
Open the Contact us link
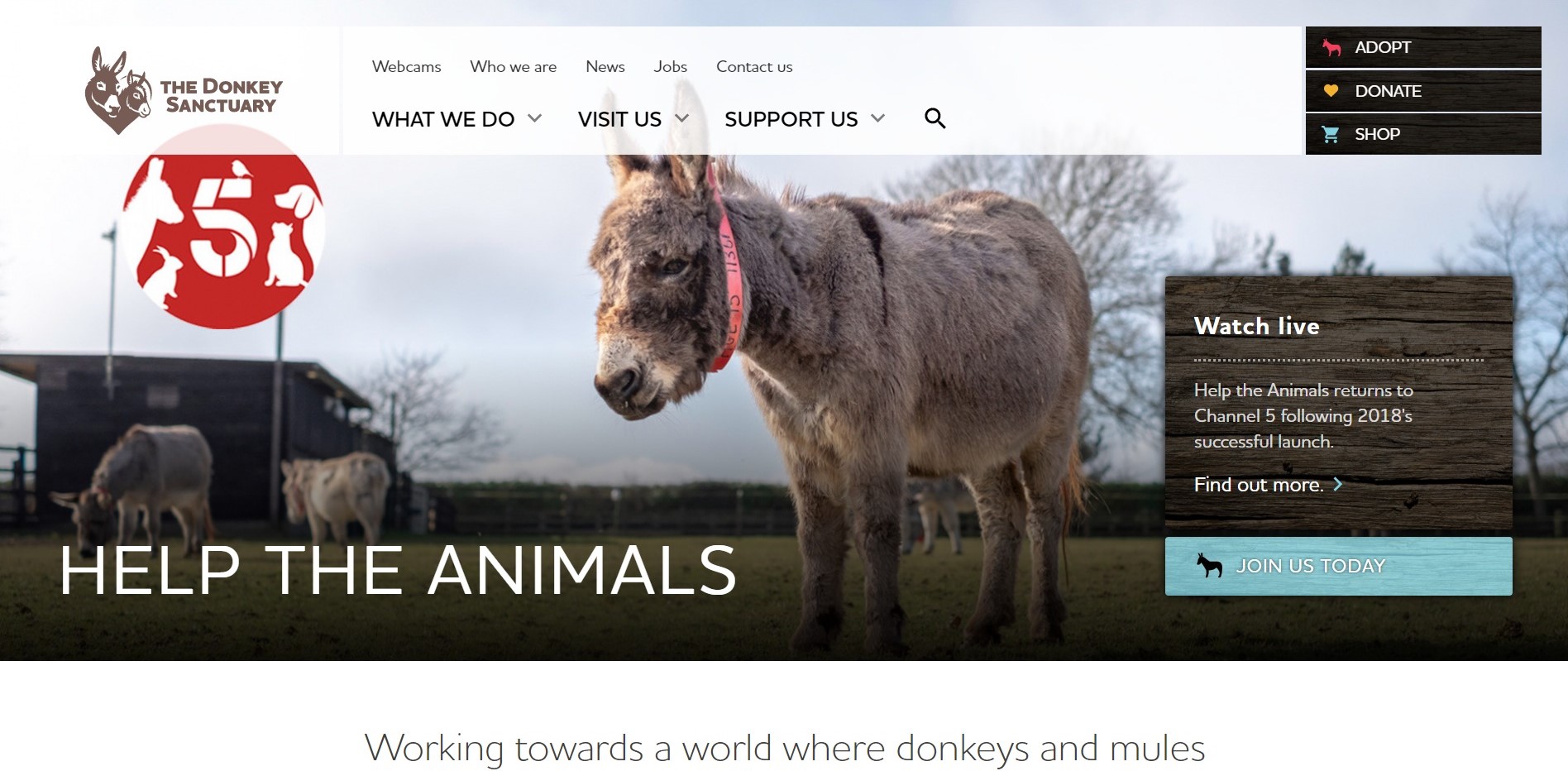[x=754, y=66]
